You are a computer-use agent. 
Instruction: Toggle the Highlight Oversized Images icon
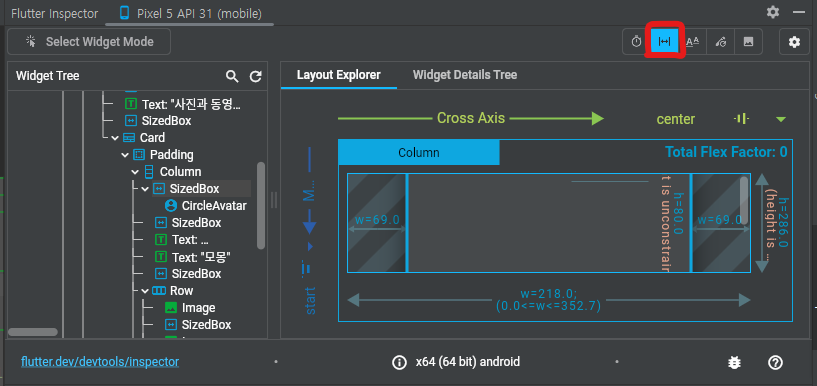[x=748, y=42]
